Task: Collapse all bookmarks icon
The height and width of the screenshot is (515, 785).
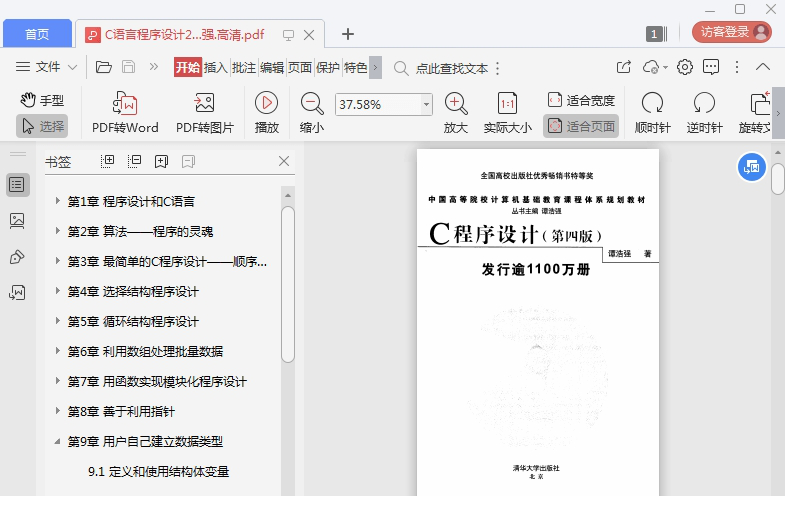Action: click(x=135, y=161)
